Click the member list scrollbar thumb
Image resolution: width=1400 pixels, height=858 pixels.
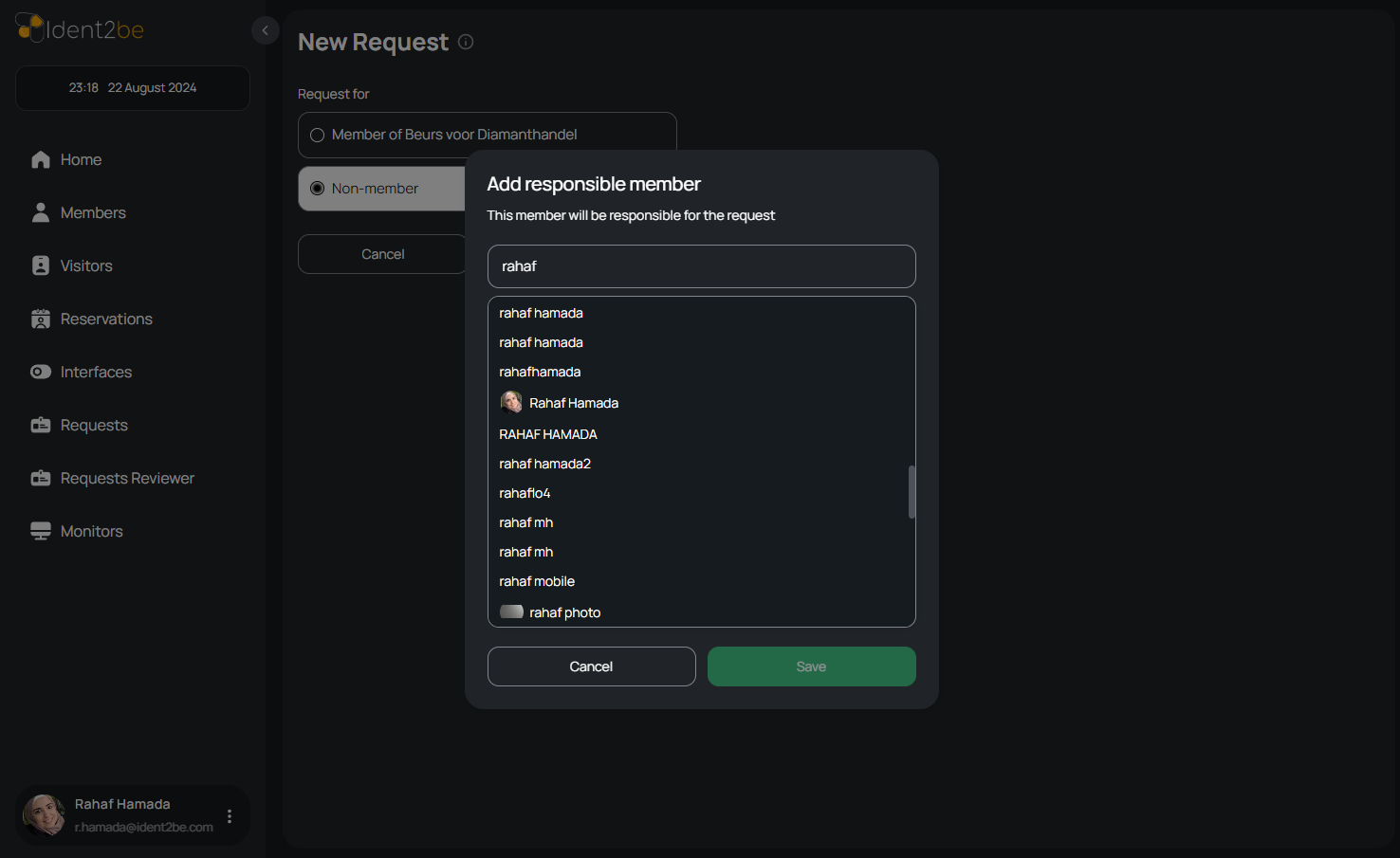coord(912,492)
